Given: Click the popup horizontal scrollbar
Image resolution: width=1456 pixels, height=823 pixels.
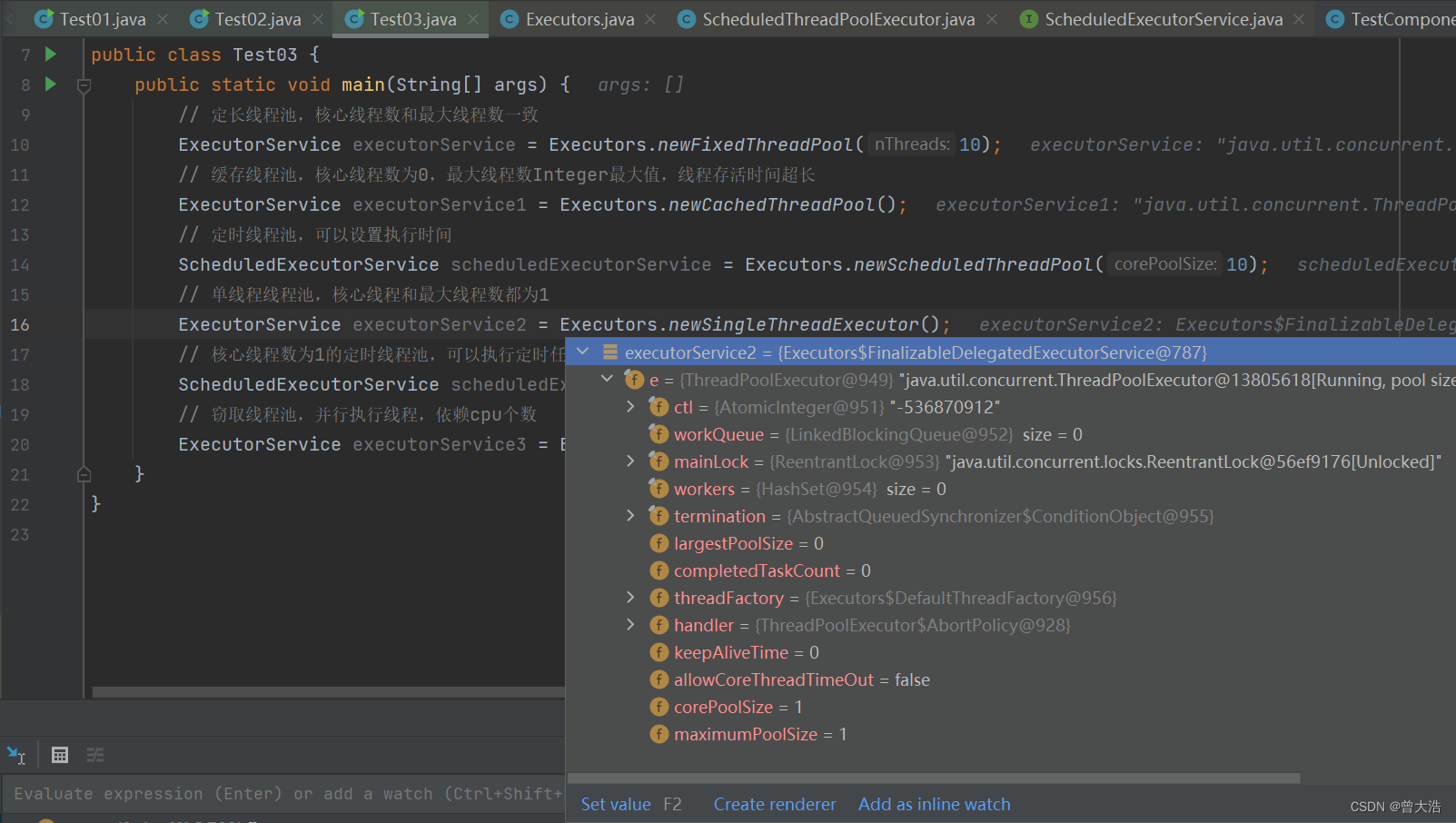Looking at the screenshot, I should pos(934,778).
